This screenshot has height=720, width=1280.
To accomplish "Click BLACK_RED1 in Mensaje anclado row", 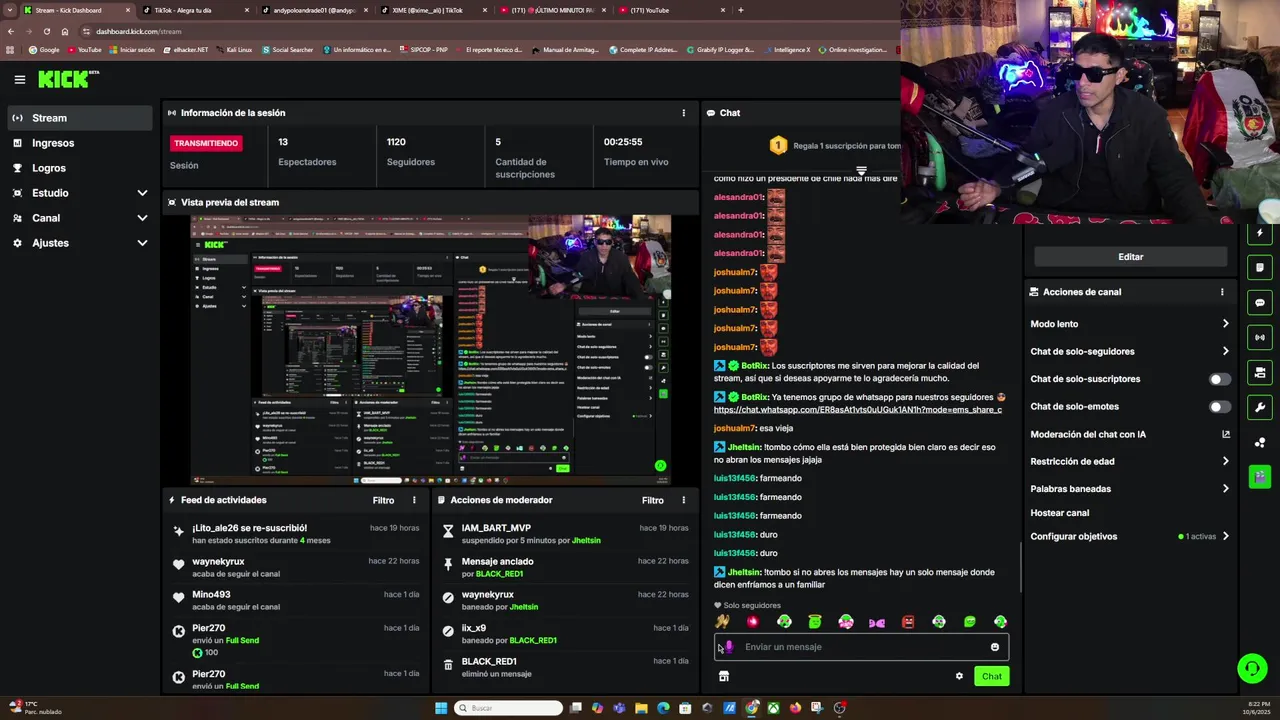I will (x=499, y=574).
